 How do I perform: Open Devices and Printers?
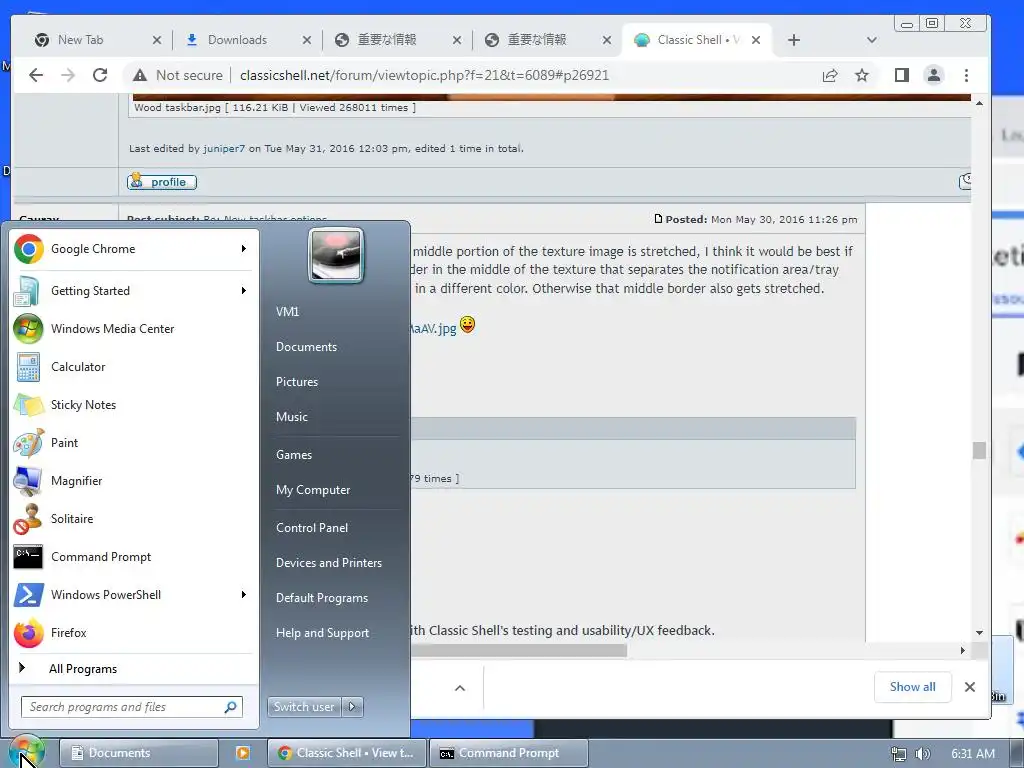click(329, 563)
